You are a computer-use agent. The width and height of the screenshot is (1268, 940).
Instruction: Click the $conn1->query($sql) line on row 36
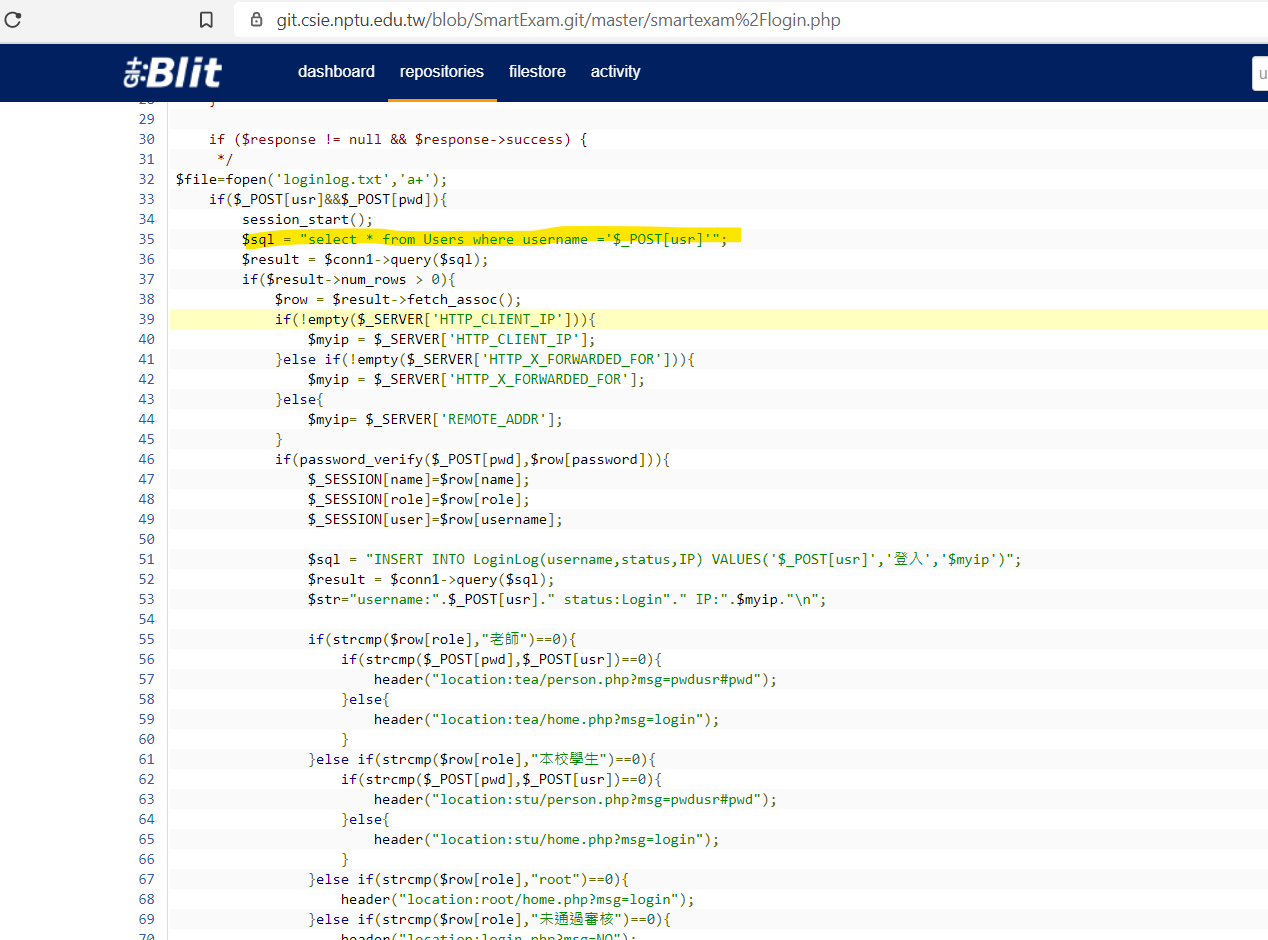(x=365, y=259)
